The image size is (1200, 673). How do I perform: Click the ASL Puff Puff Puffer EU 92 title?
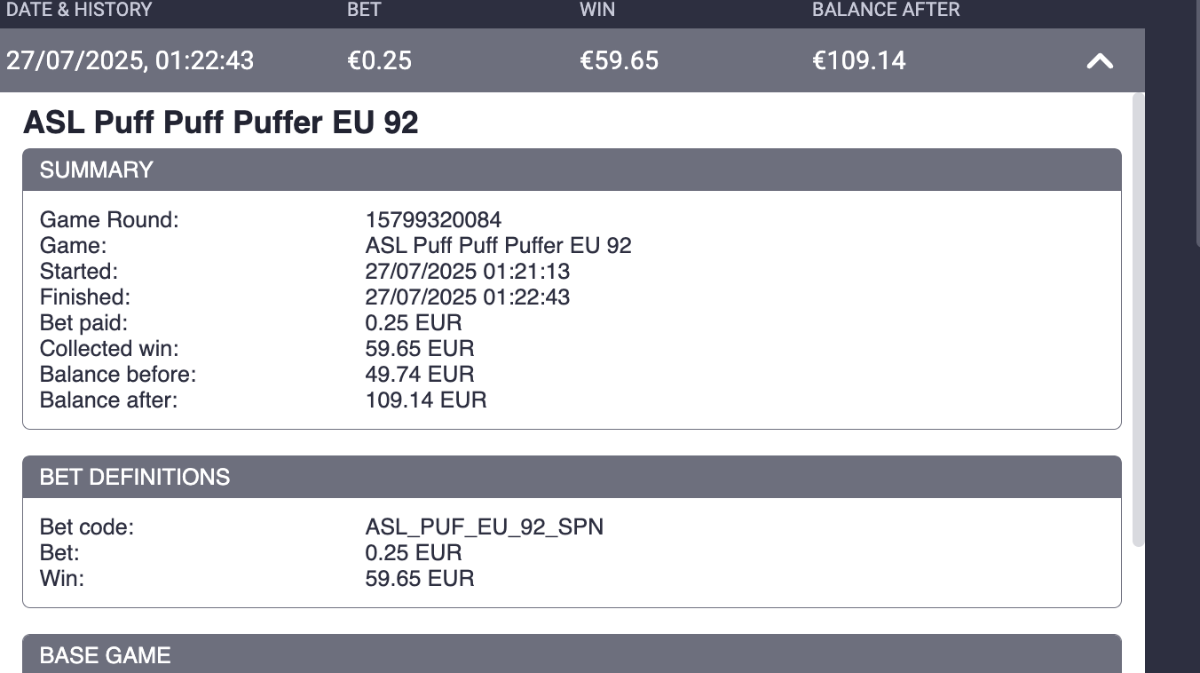click(x=220, y=123)
